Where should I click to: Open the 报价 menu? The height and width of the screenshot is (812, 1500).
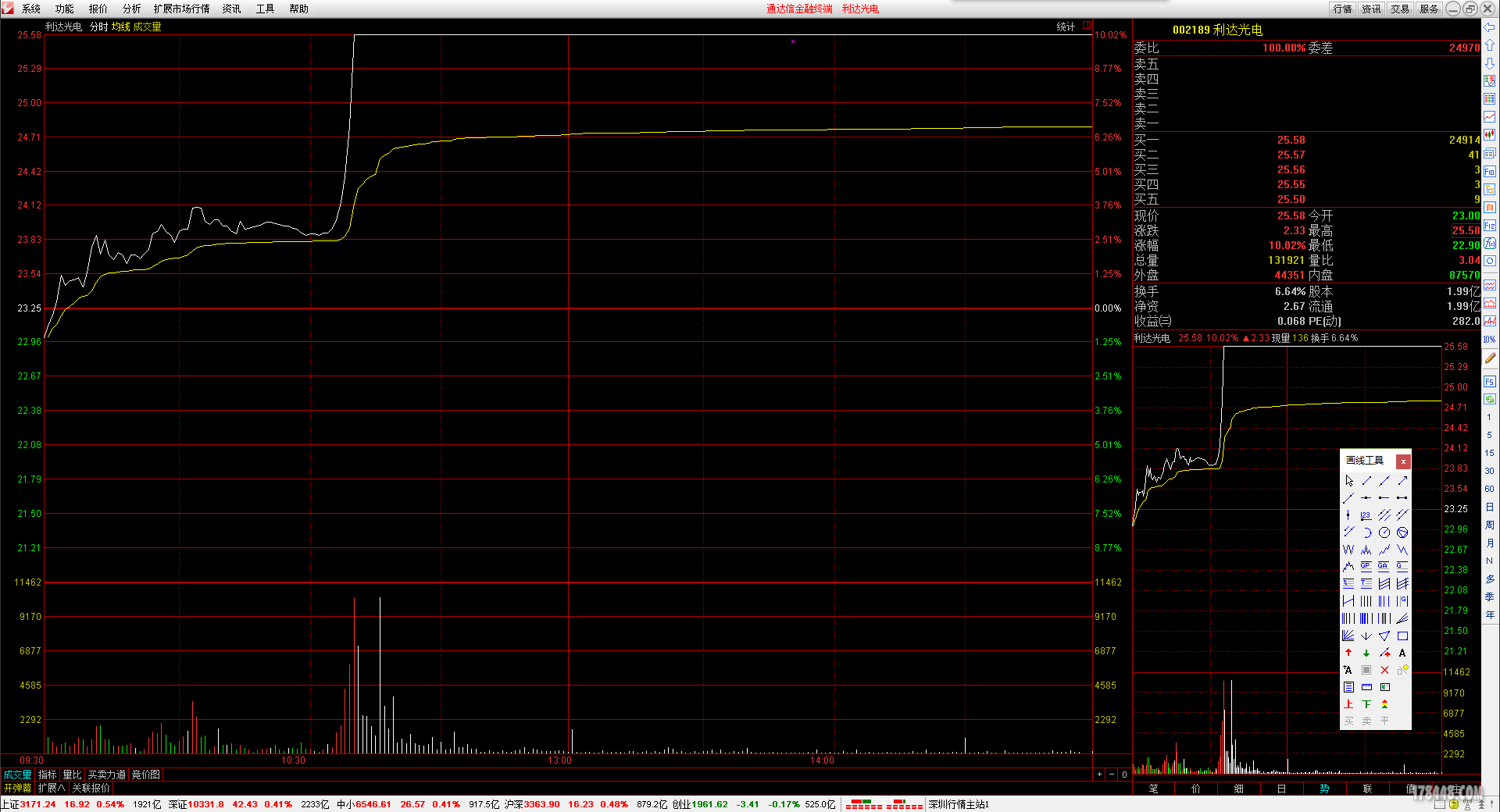tap(98, 9)
